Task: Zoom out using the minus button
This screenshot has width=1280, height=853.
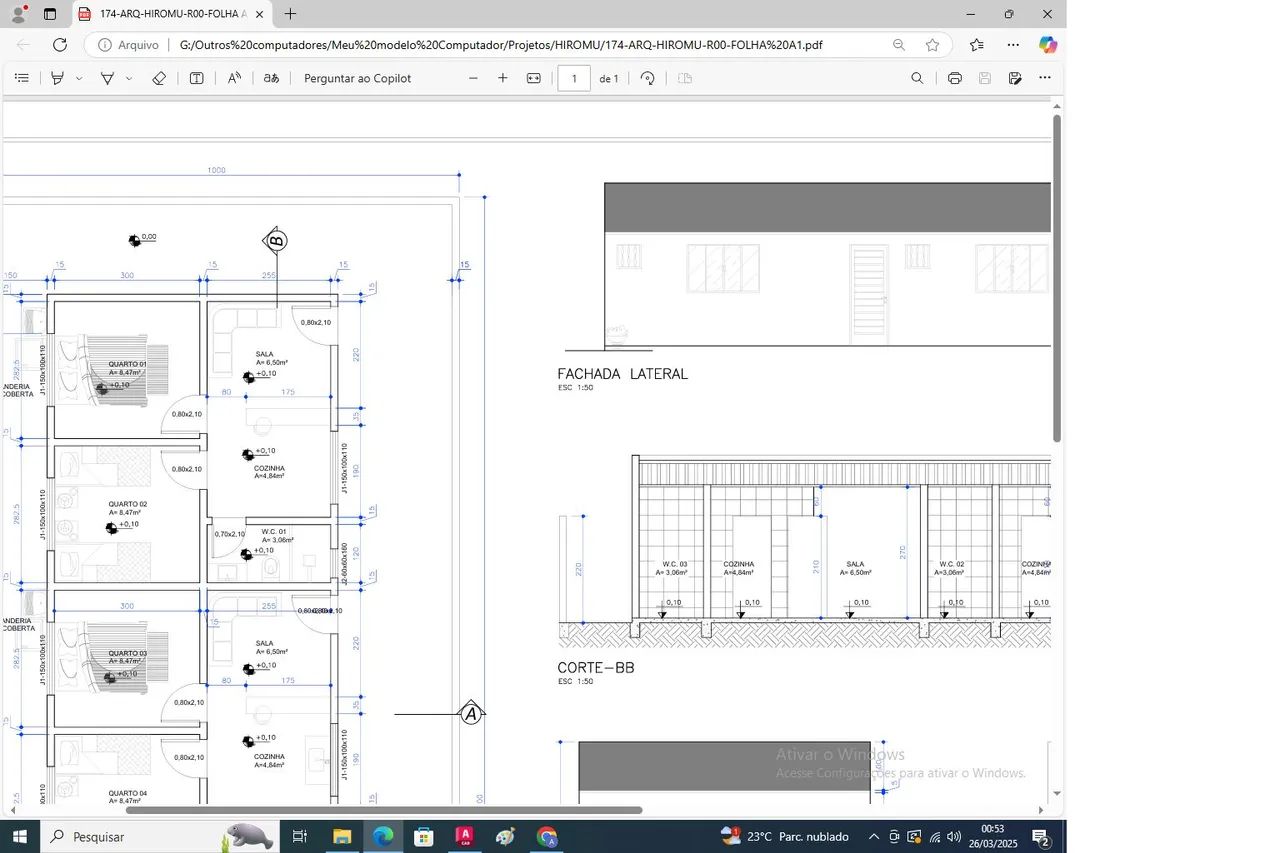Action: click(473, 78)
